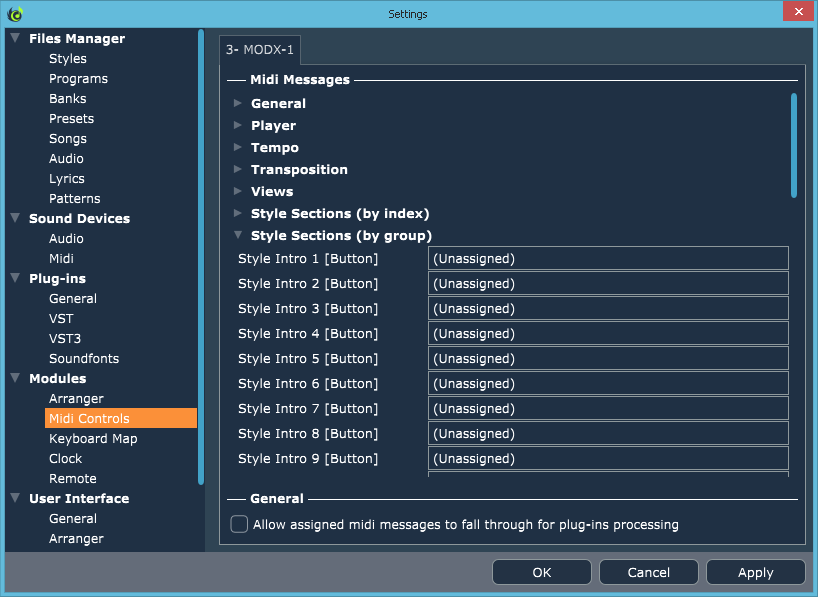The width and height of the screenshot is (818, 597).
Task: Open Lyrics settings page
Action: 67,178
